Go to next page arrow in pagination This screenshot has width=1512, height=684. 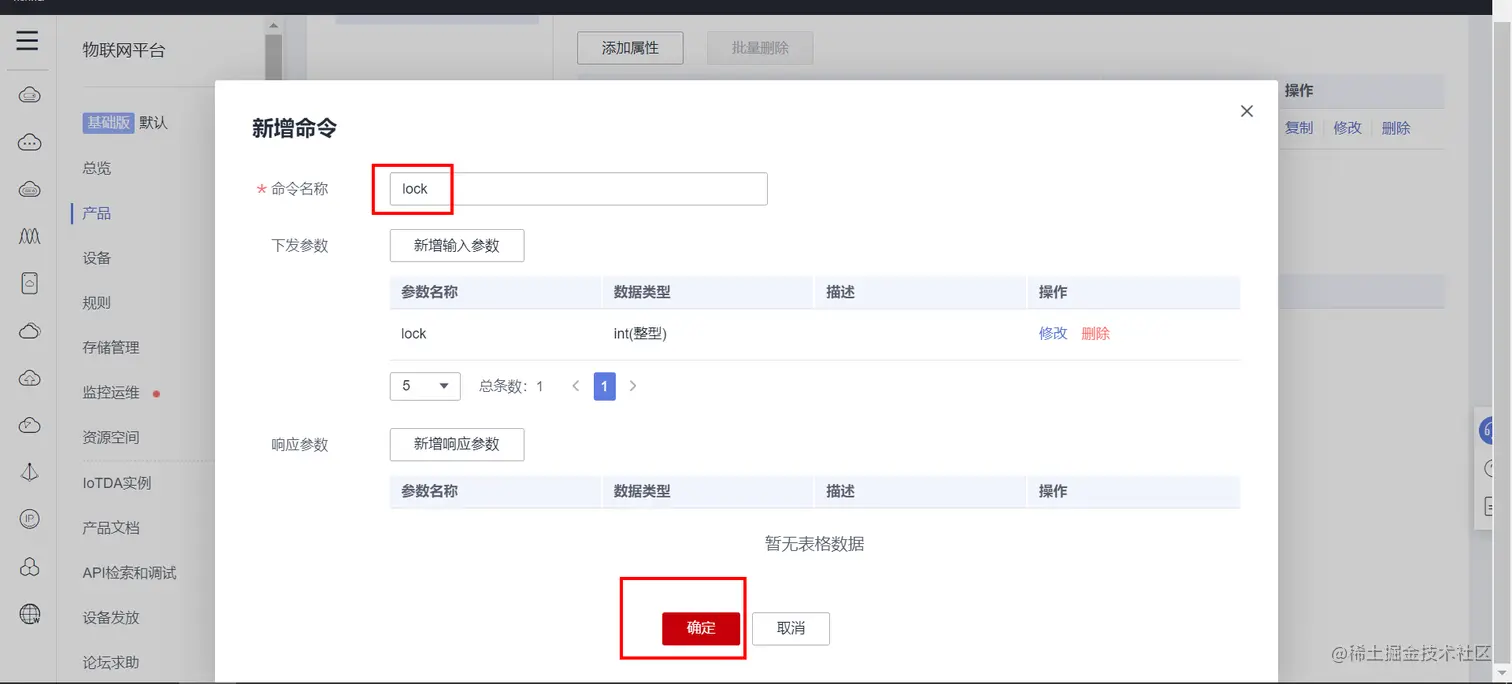(633, 386)
